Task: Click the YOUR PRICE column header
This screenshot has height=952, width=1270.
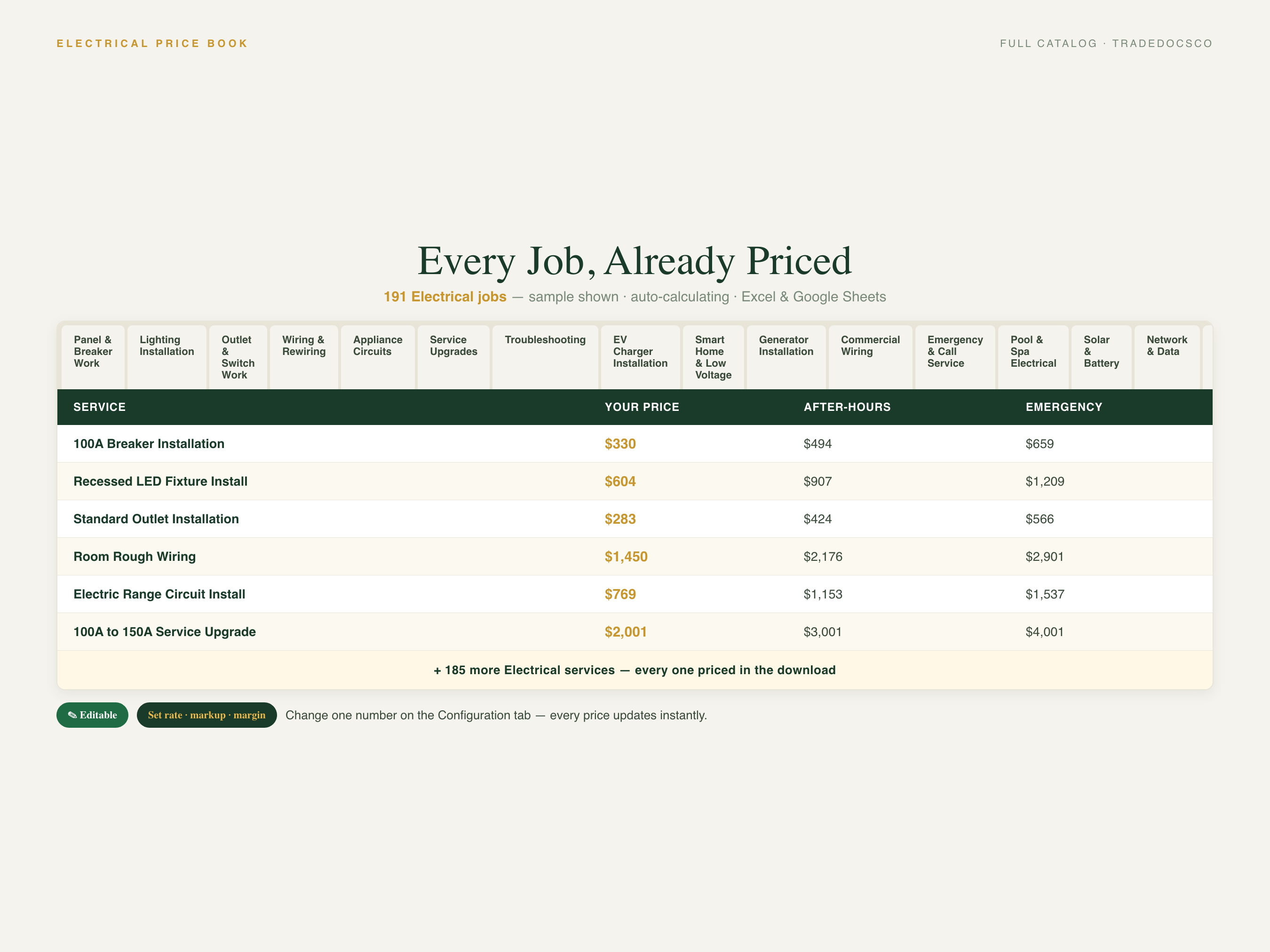Action: click(642, 407)
